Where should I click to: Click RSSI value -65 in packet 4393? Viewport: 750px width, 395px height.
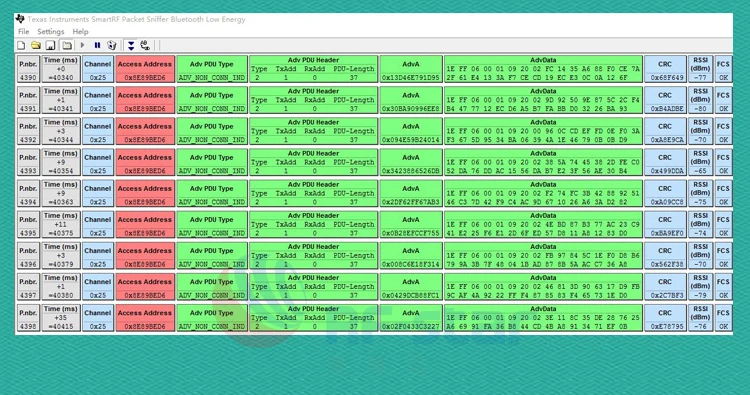tap(700, 171)
